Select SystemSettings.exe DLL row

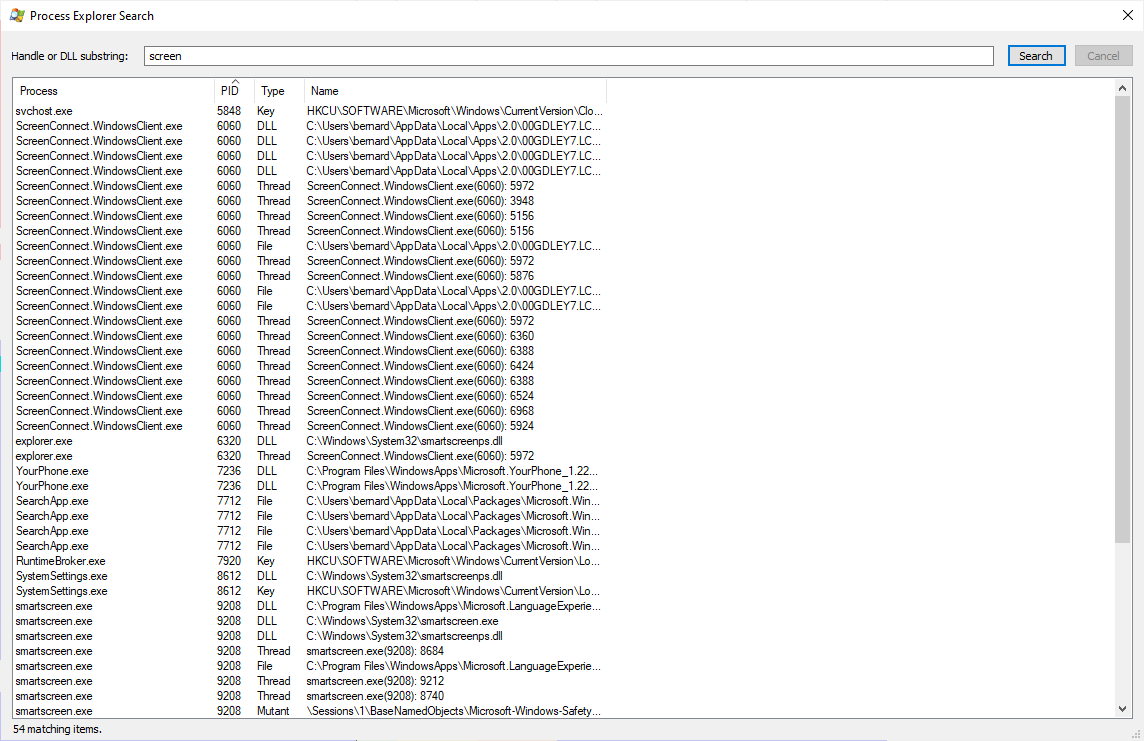[309, 576]
